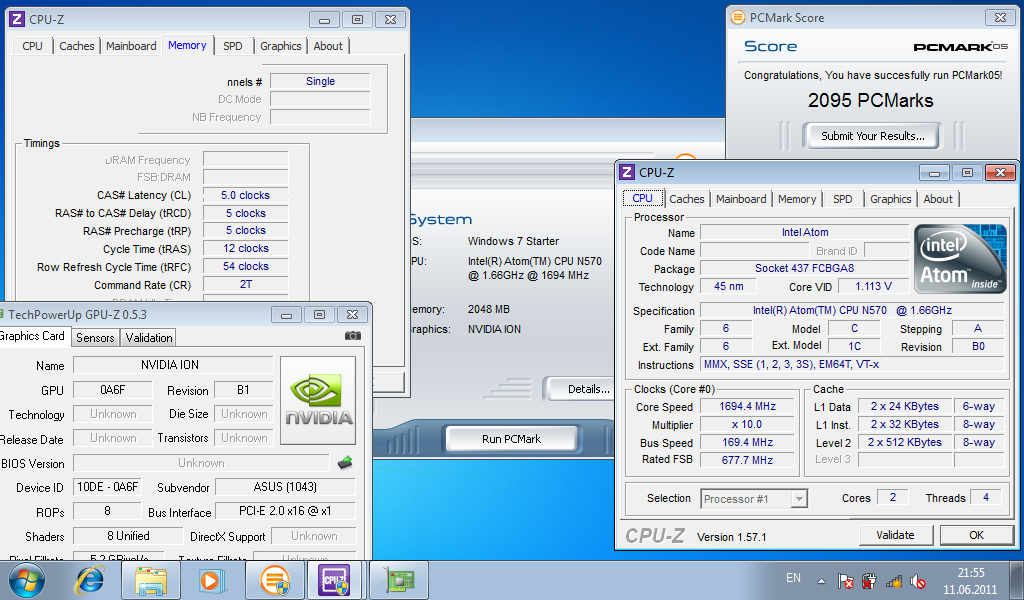This screenshot has height=600, width=1024.
Task: Open Caches tab in the Memory CPU-Z window
Action: pyautogui.click(x=76, y=46)
